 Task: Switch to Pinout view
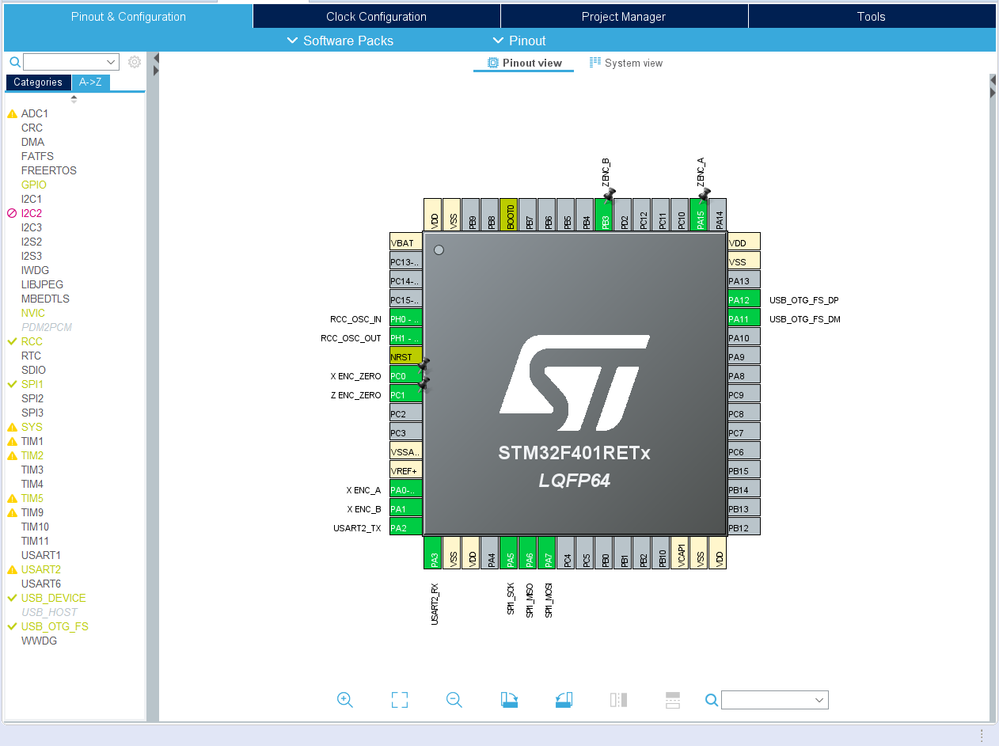pos(524,63)
